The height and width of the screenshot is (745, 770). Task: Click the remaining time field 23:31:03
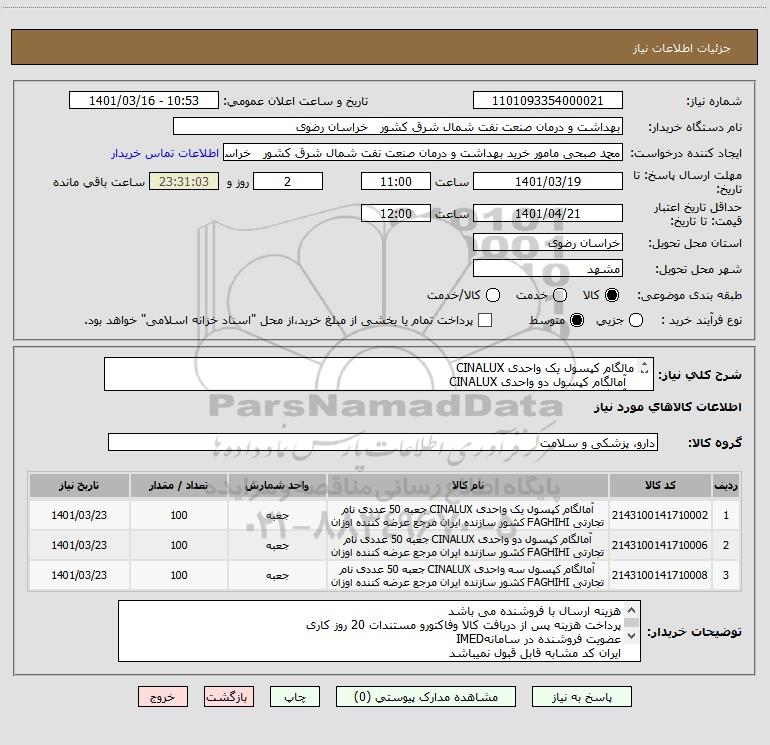pyautogui.click(x=184, y=181)
